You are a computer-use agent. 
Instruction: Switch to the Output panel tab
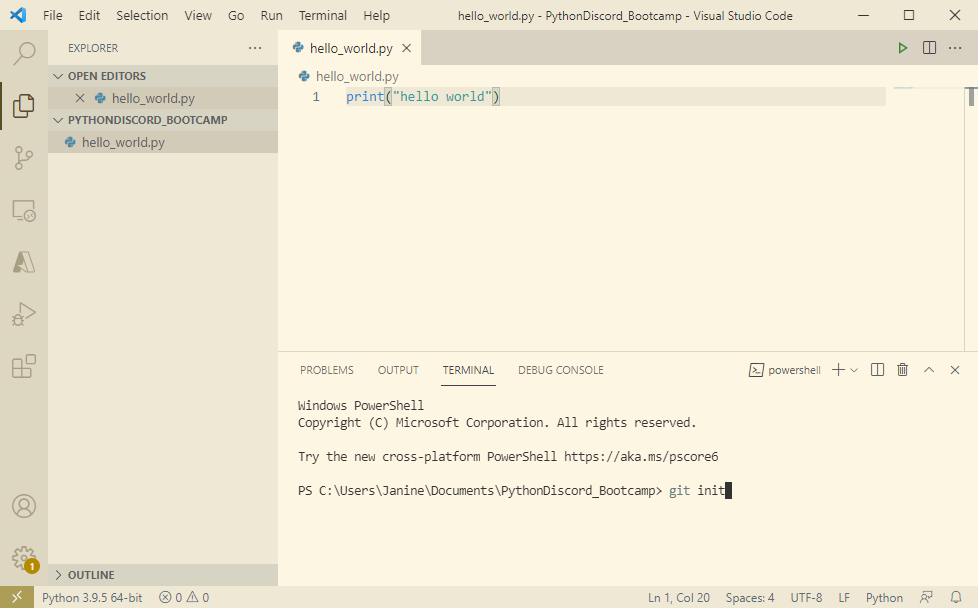[x=398, y=370]
